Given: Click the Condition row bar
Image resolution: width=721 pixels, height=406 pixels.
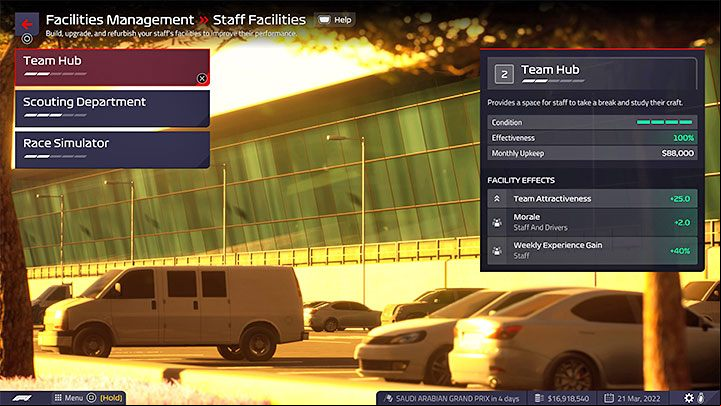Looking at the screenshot, I should (664, 122).
